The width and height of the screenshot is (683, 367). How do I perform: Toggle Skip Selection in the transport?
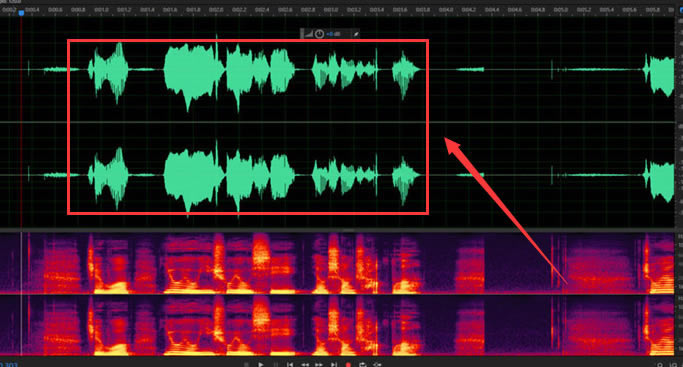tap(377, 364)
